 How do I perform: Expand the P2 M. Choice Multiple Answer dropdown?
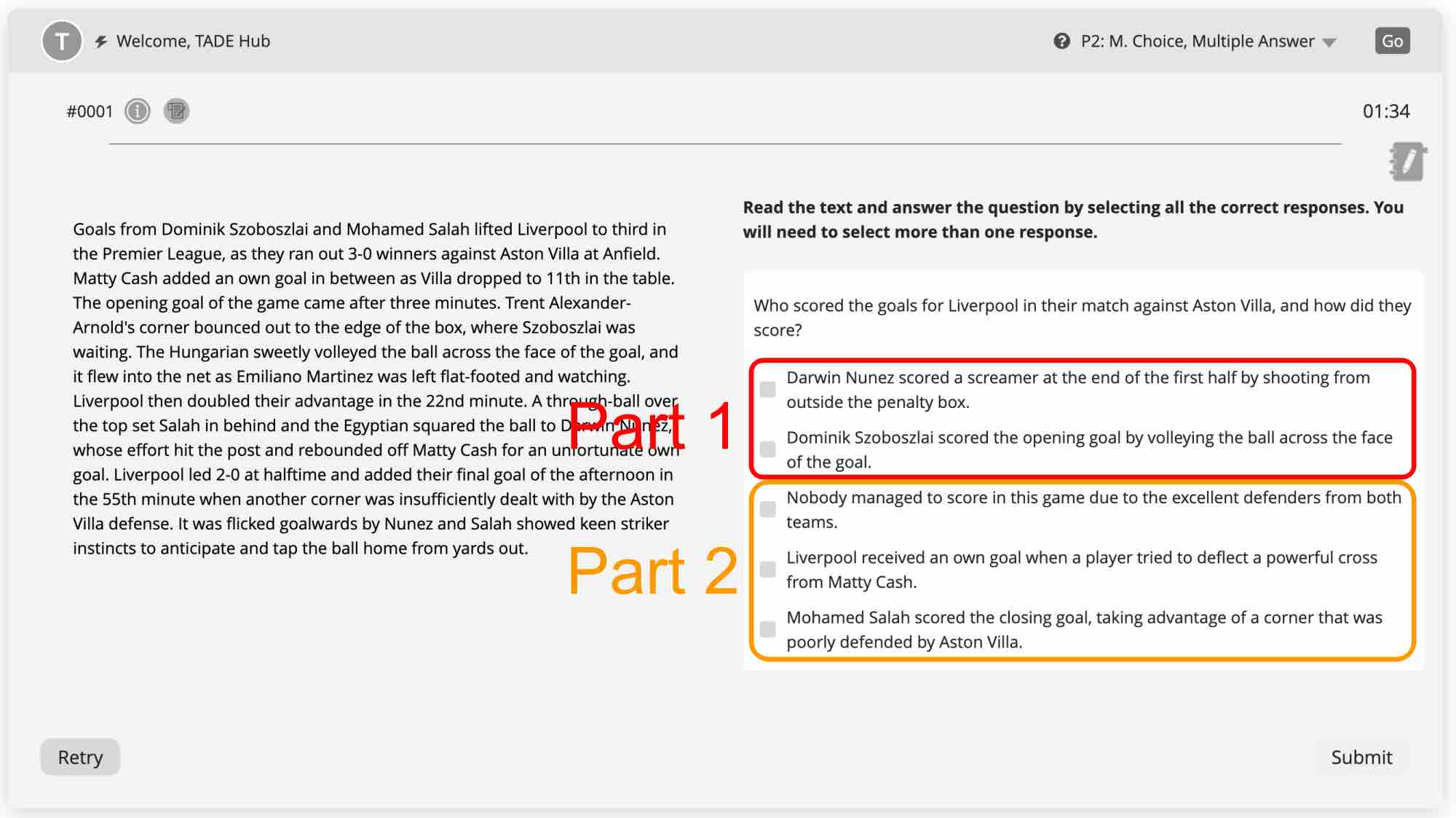point(1332,41)
